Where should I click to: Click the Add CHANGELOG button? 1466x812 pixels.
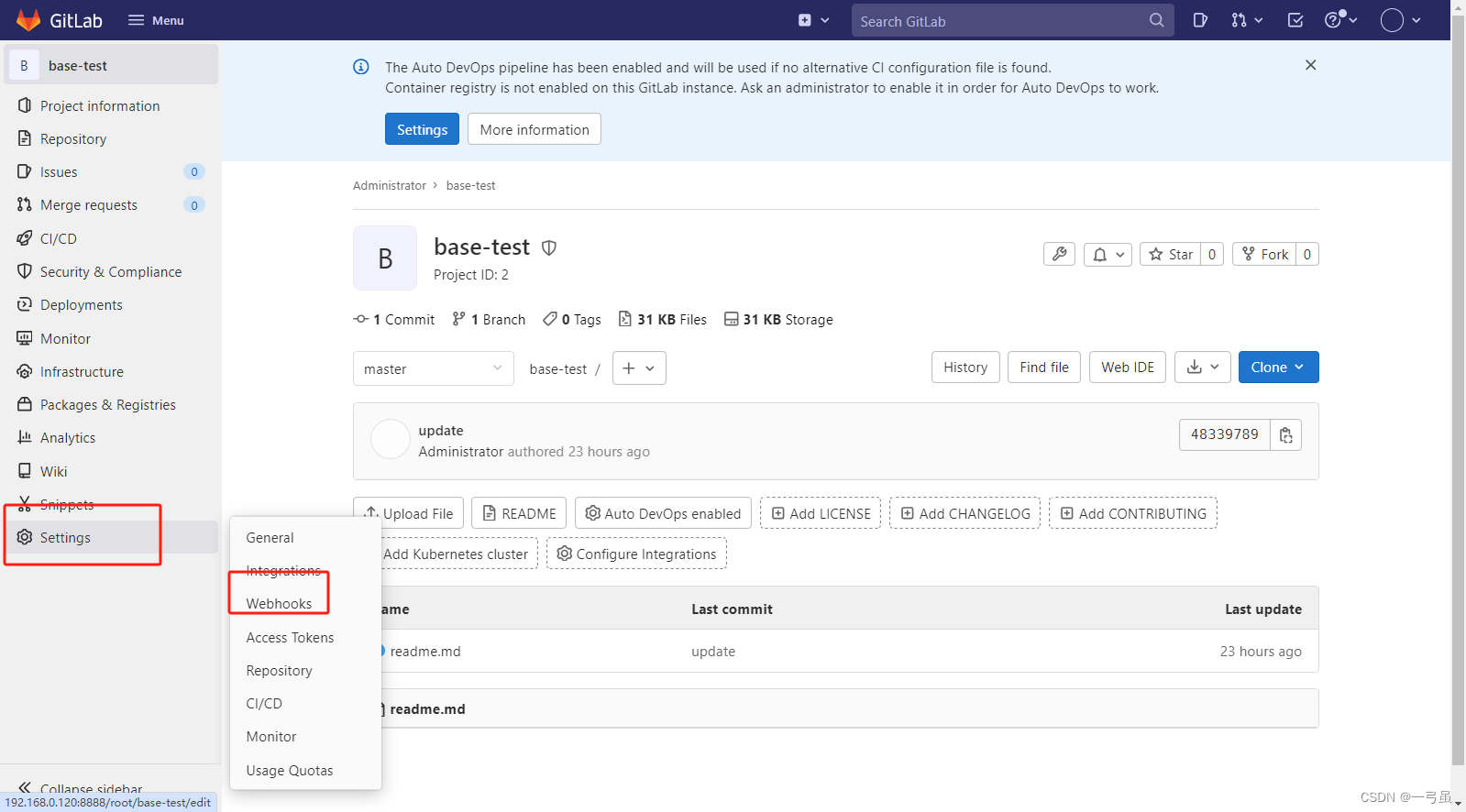(965, 513)
